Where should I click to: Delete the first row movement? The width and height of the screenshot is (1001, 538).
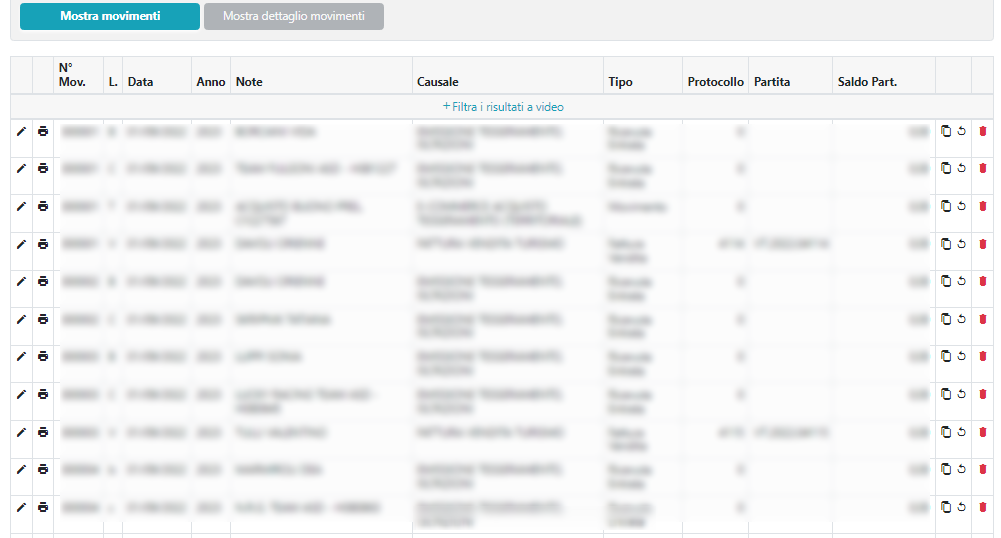click(x=982, y=131)
